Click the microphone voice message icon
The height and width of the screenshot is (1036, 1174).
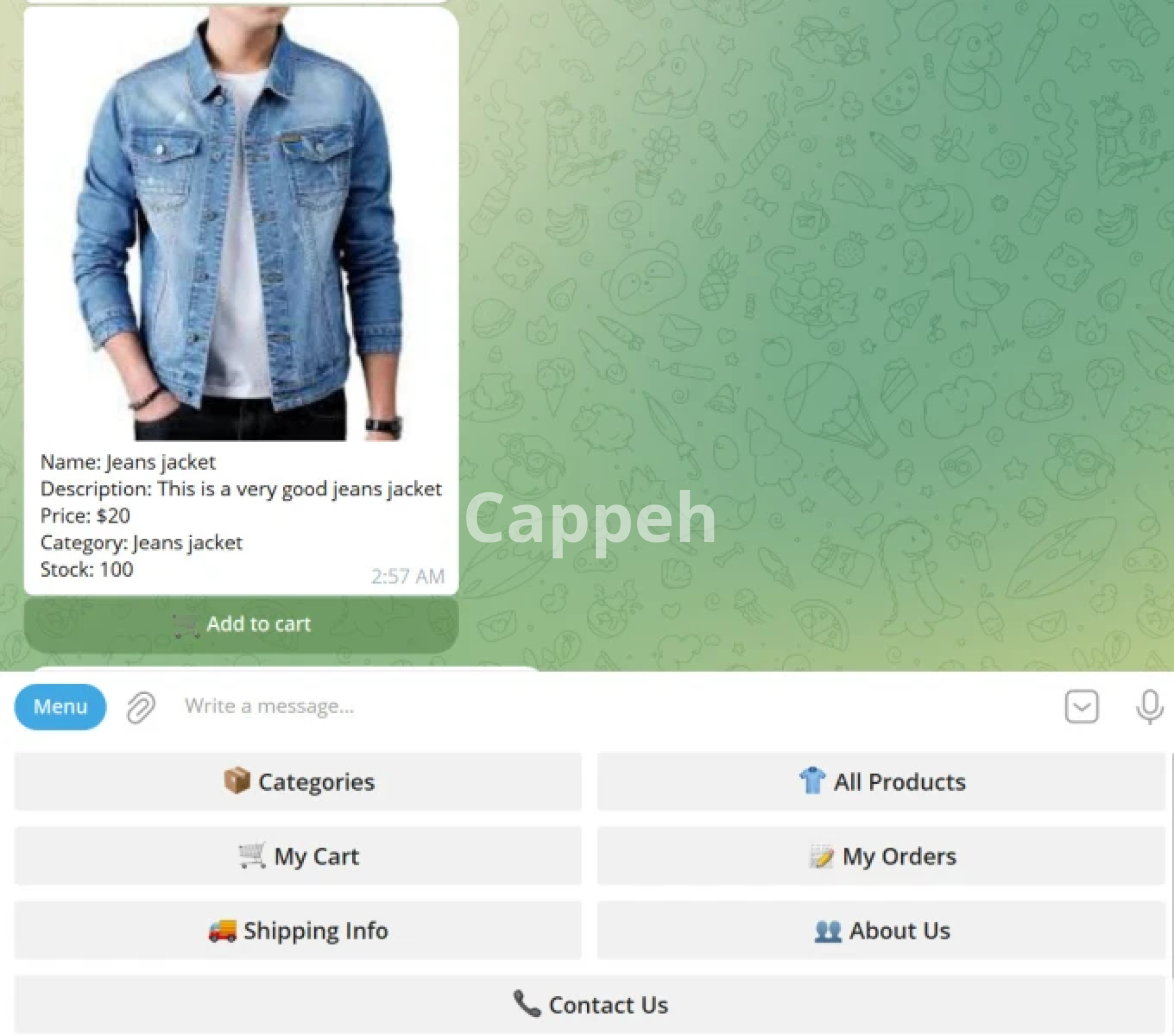point(1150,707)
